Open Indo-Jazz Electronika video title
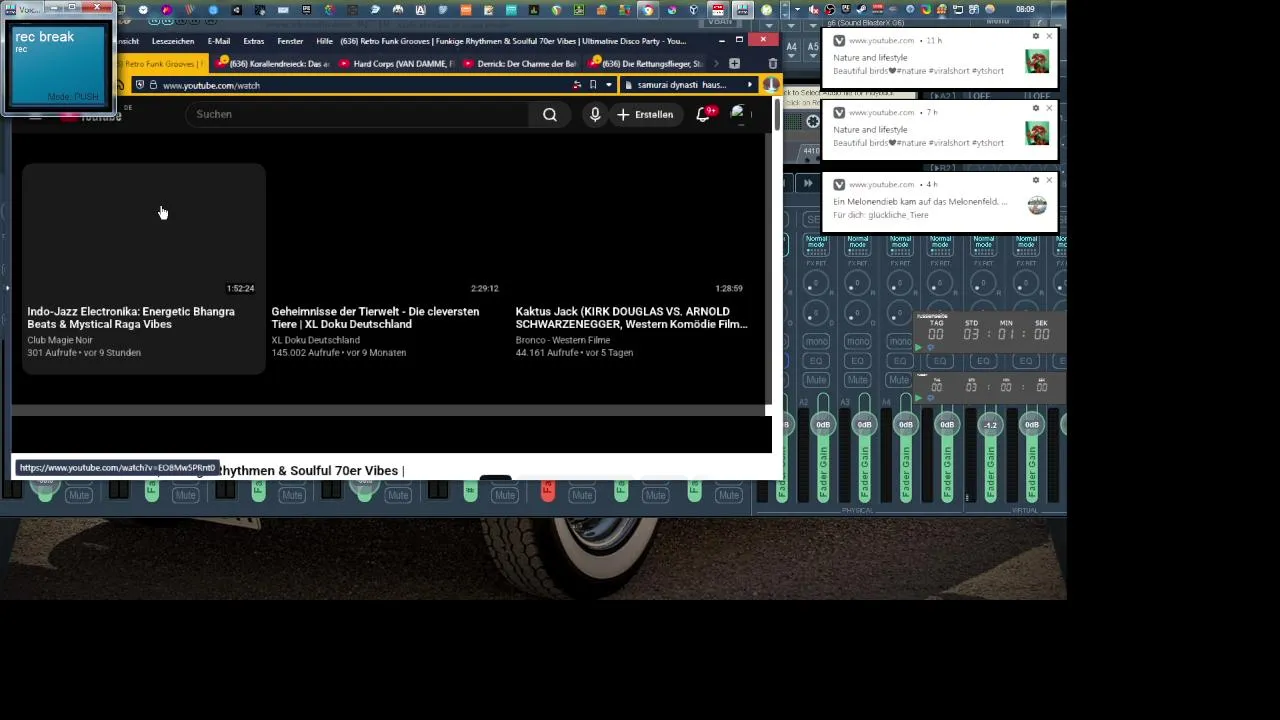 tap(131, 318)
